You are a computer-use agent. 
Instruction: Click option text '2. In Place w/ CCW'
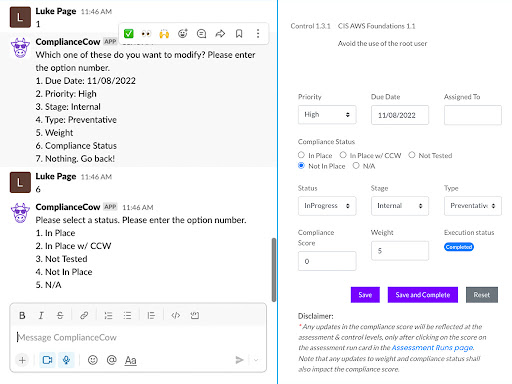click(73, 246)
